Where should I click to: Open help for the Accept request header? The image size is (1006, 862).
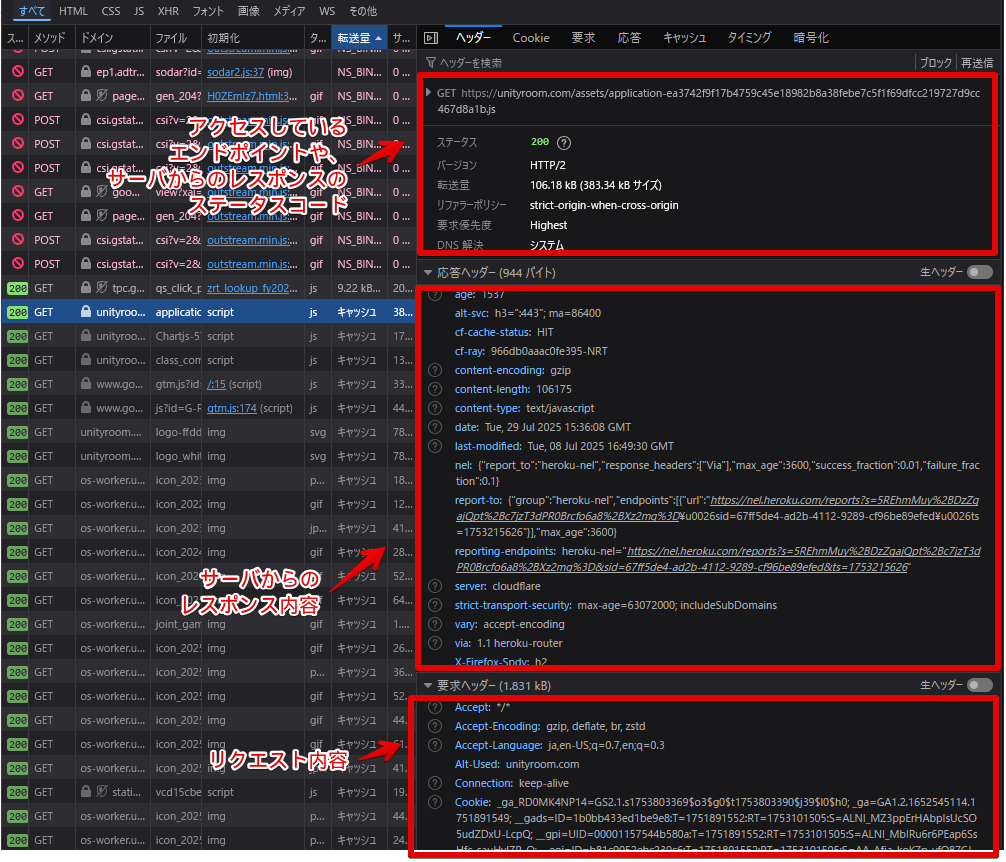[435, 707]
